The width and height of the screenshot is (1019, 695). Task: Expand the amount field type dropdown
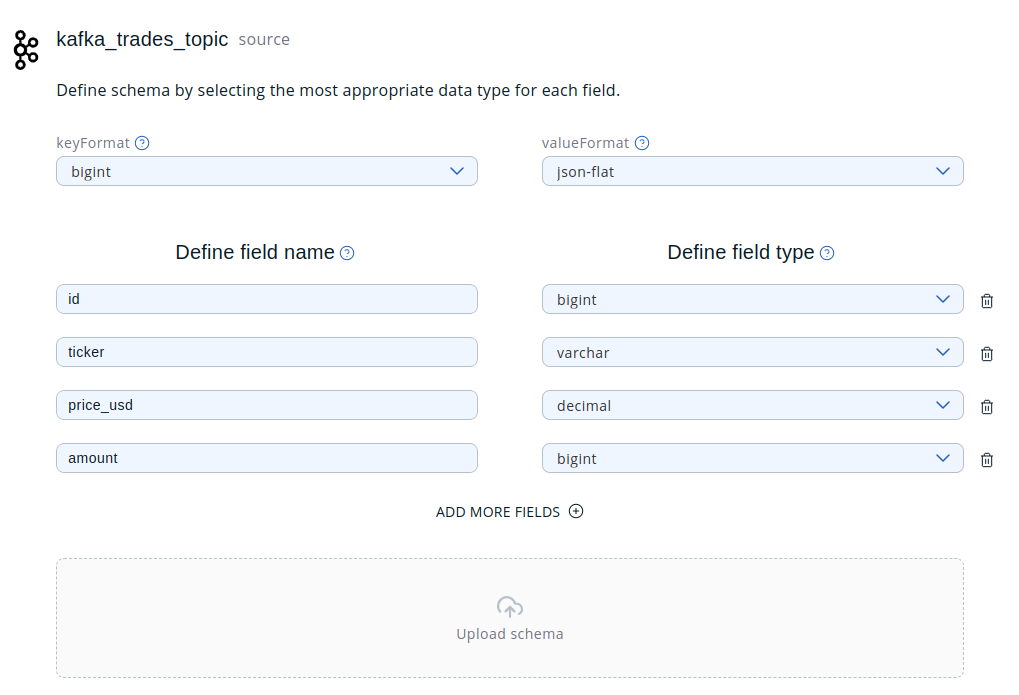[752, 458]
